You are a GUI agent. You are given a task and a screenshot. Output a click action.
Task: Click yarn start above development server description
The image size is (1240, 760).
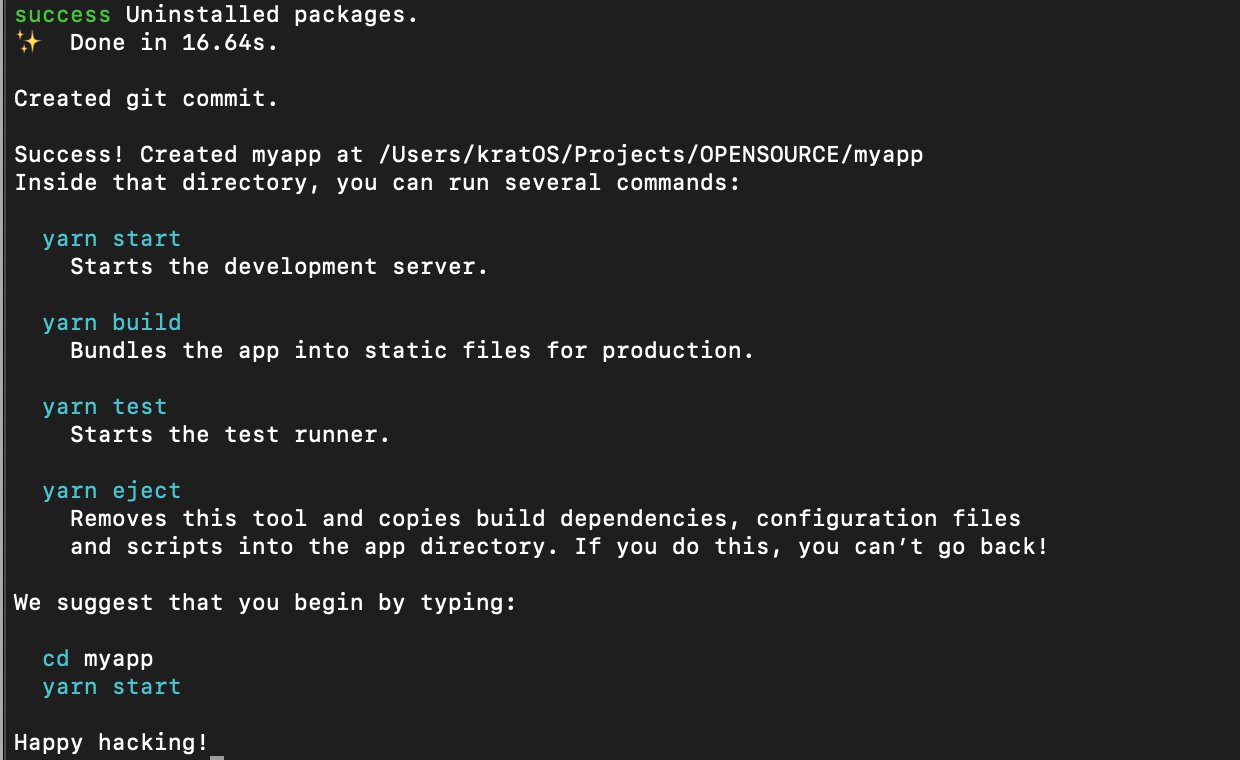[111, 239]
